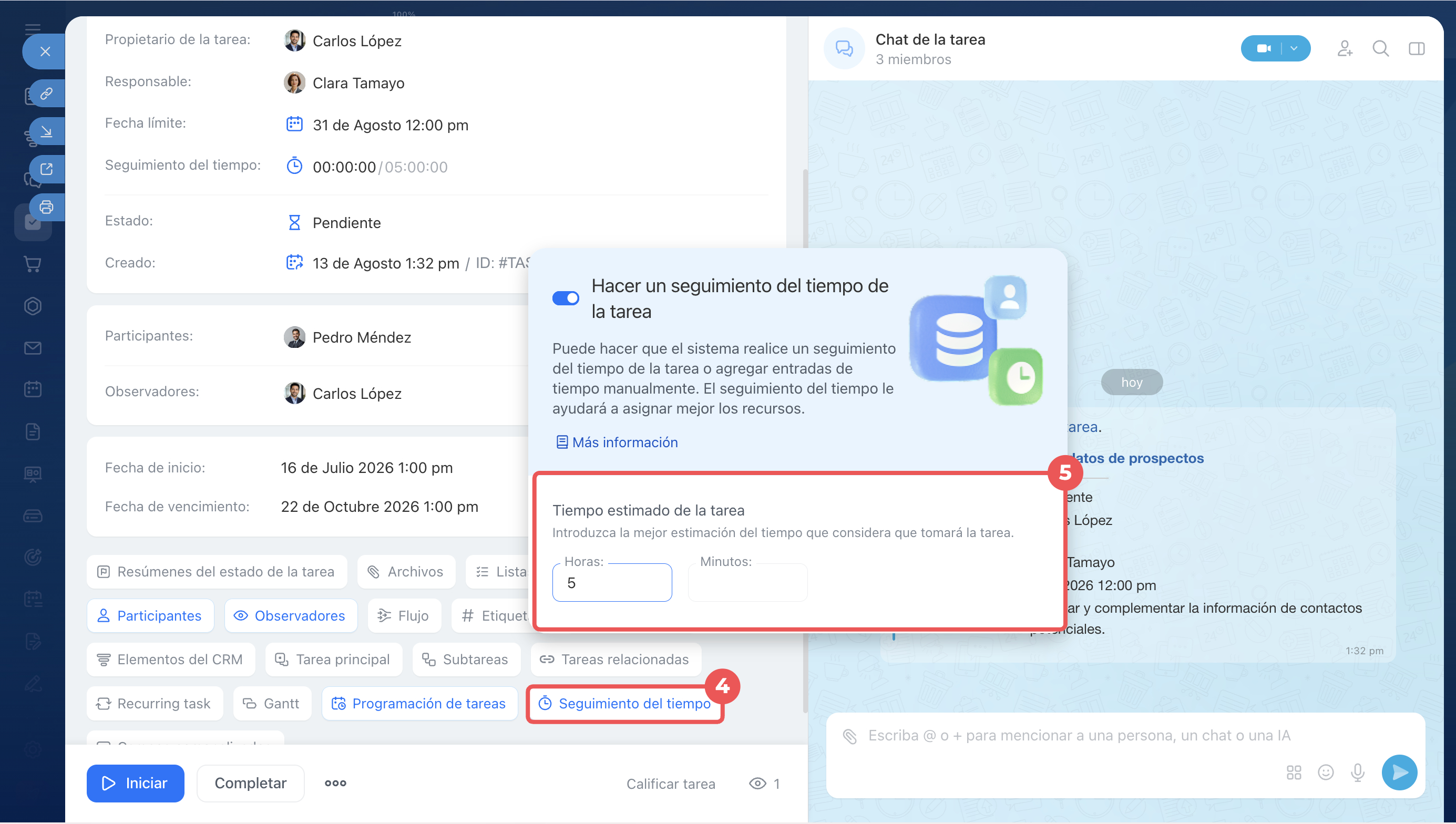Click the Completar button
This screenshot has height=824, width=1456.
251,783
